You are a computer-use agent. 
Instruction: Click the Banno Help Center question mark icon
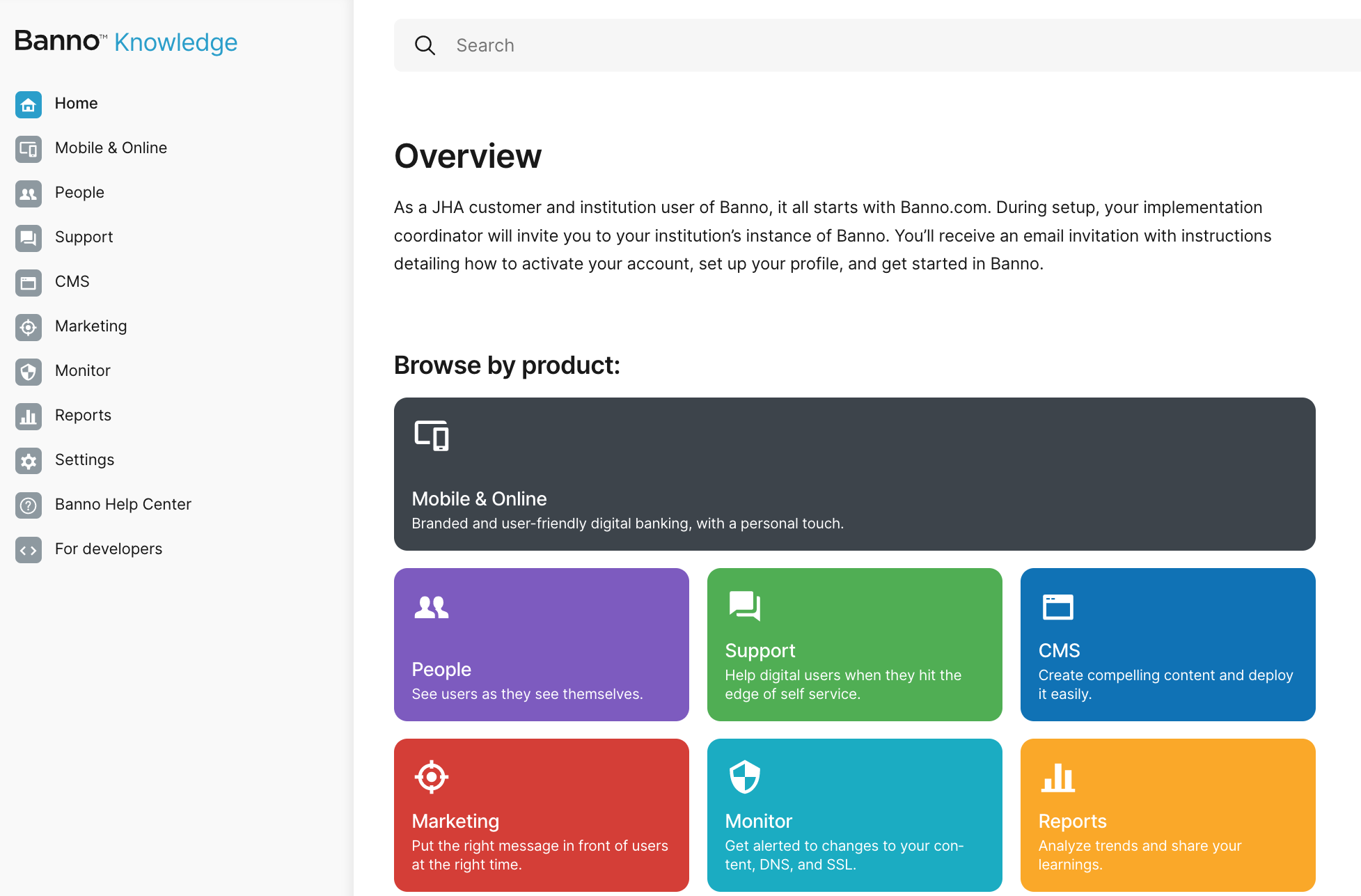coord(29,505)
